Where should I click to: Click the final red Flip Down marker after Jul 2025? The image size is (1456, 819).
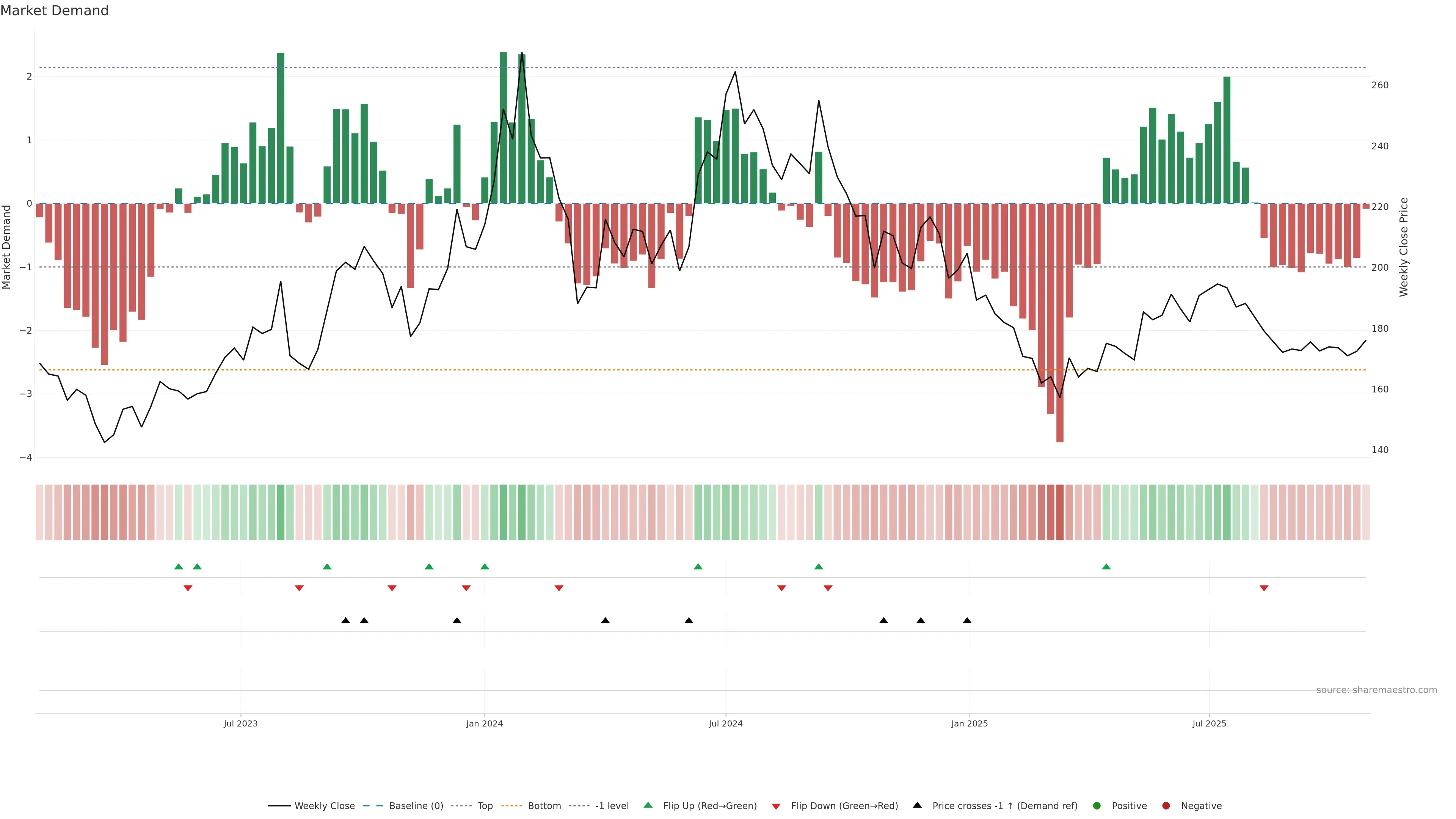pos(1264,588)
